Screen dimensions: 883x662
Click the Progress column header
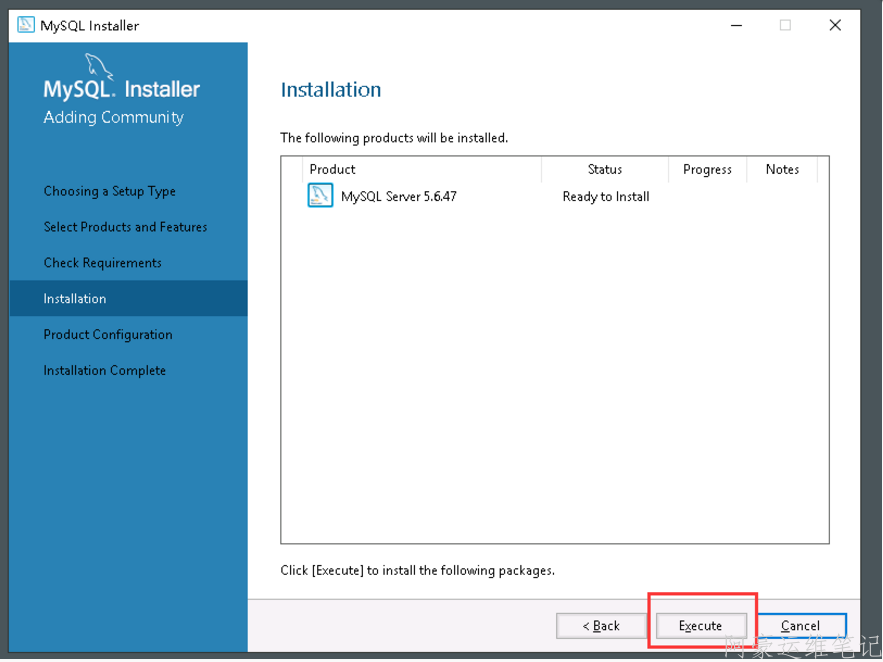click(x=707, y=169)
